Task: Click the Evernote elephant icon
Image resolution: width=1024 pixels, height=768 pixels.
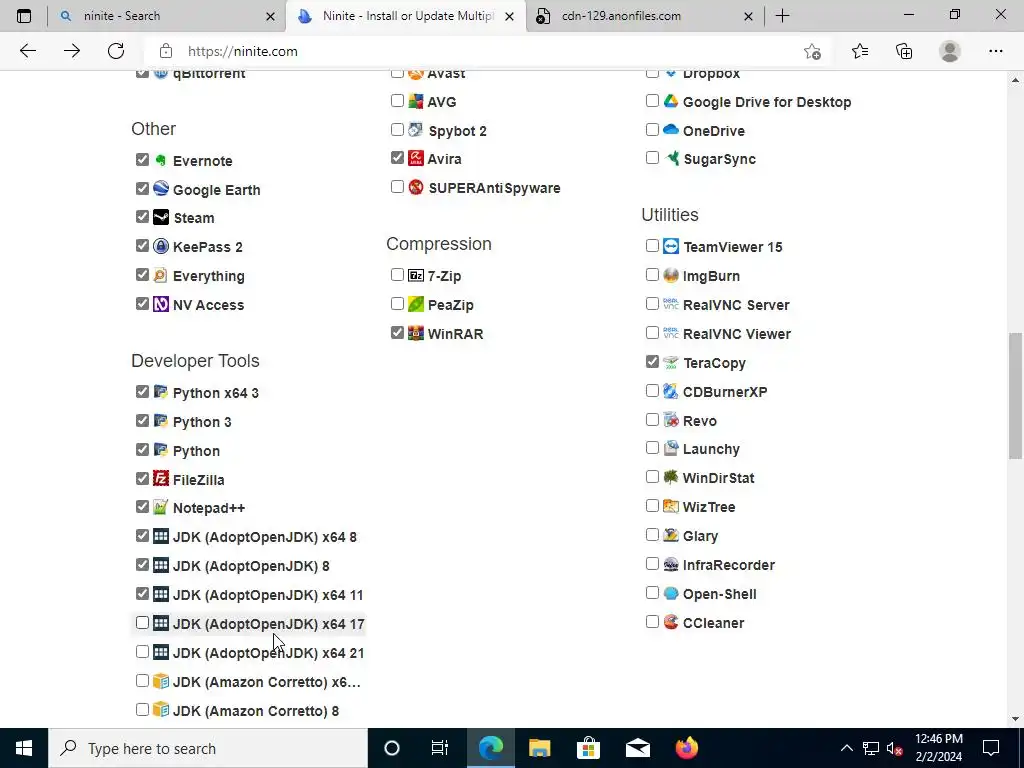Action: tap(161, 160)
